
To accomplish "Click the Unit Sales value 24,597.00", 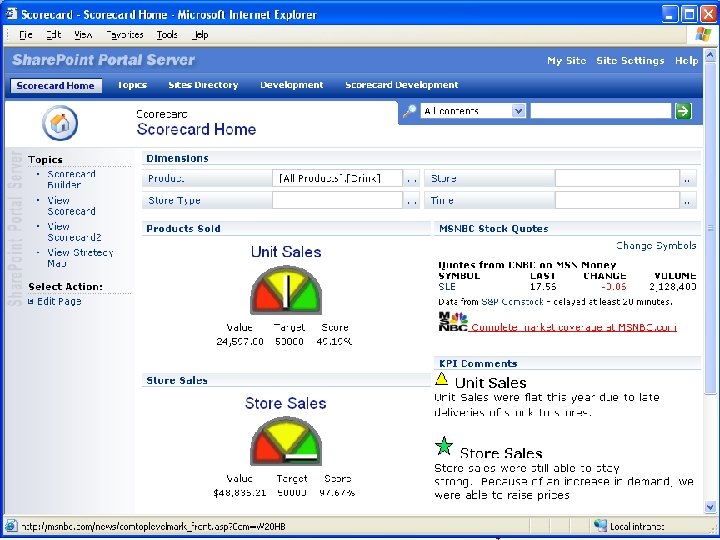I will click(x=240, y=342).
